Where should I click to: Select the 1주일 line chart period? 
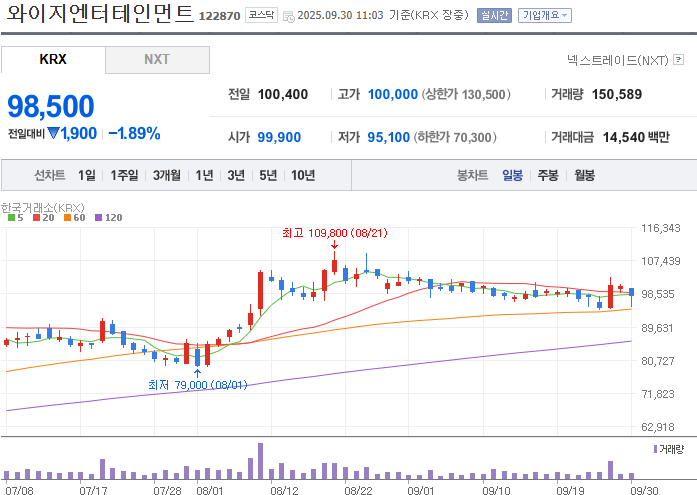(x=124, y=175)
